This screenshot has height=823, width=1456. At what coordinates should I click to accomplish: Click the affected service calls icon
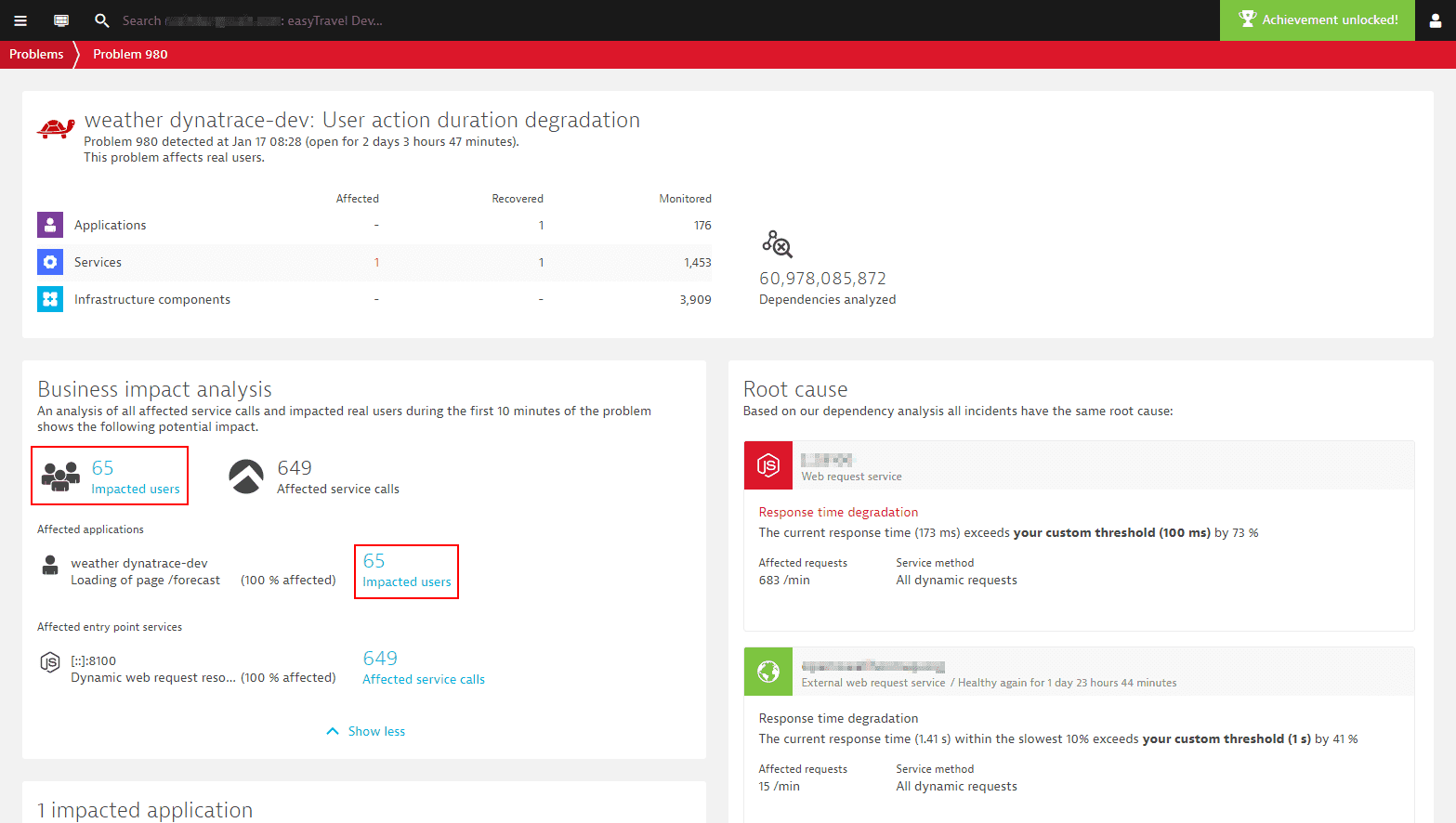click(x=246, y=477)
